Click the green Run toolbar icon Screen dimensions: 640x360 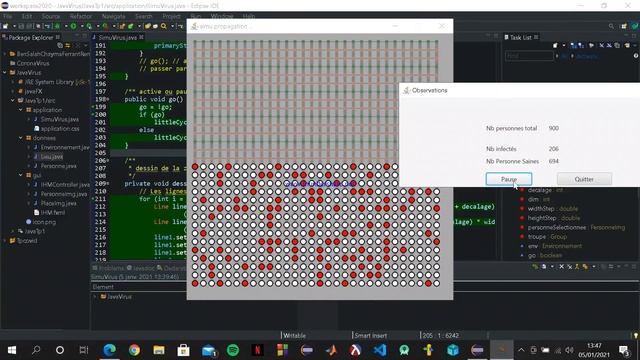(73, 26)
